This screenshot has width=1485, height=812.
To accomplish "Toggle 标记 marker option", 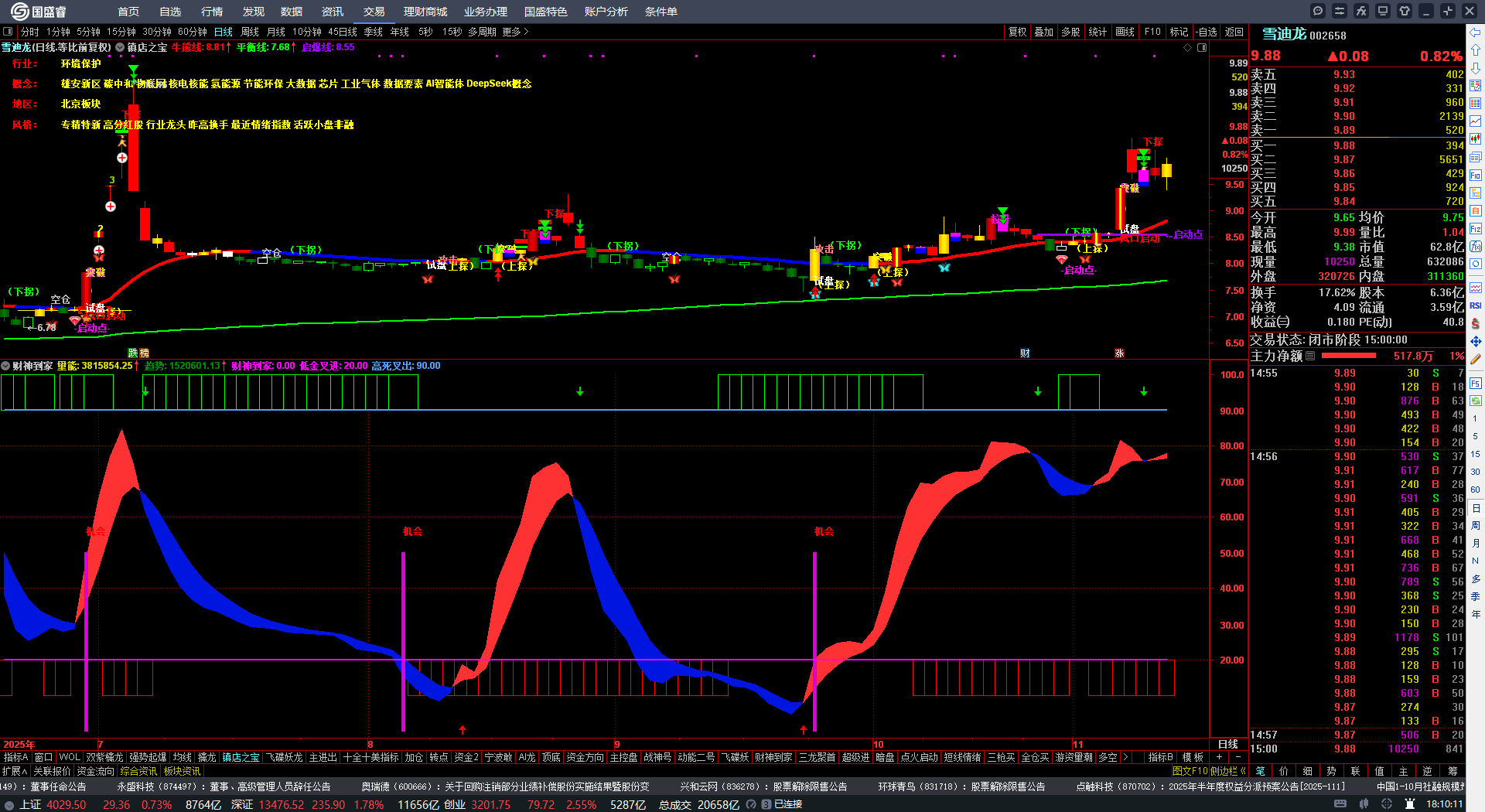I will pyautogui.click(x=1179, y=32).
